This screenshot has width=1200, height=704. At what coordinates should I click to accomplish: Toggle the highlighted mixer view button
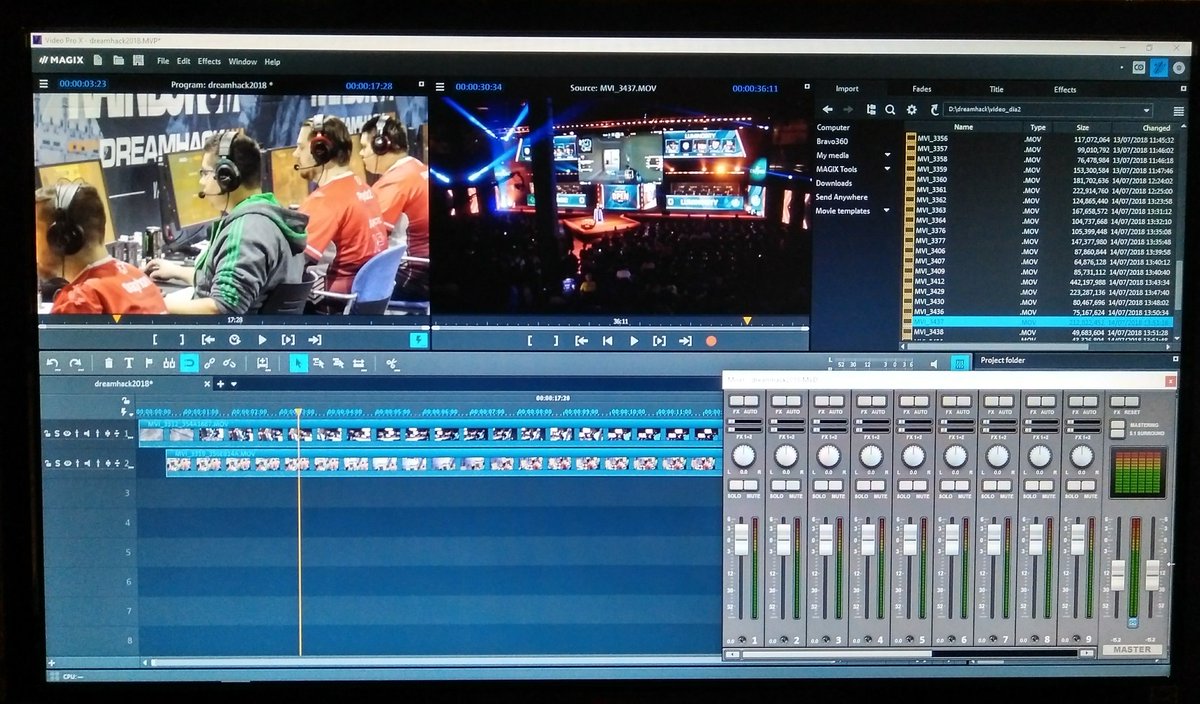[959, 364]
